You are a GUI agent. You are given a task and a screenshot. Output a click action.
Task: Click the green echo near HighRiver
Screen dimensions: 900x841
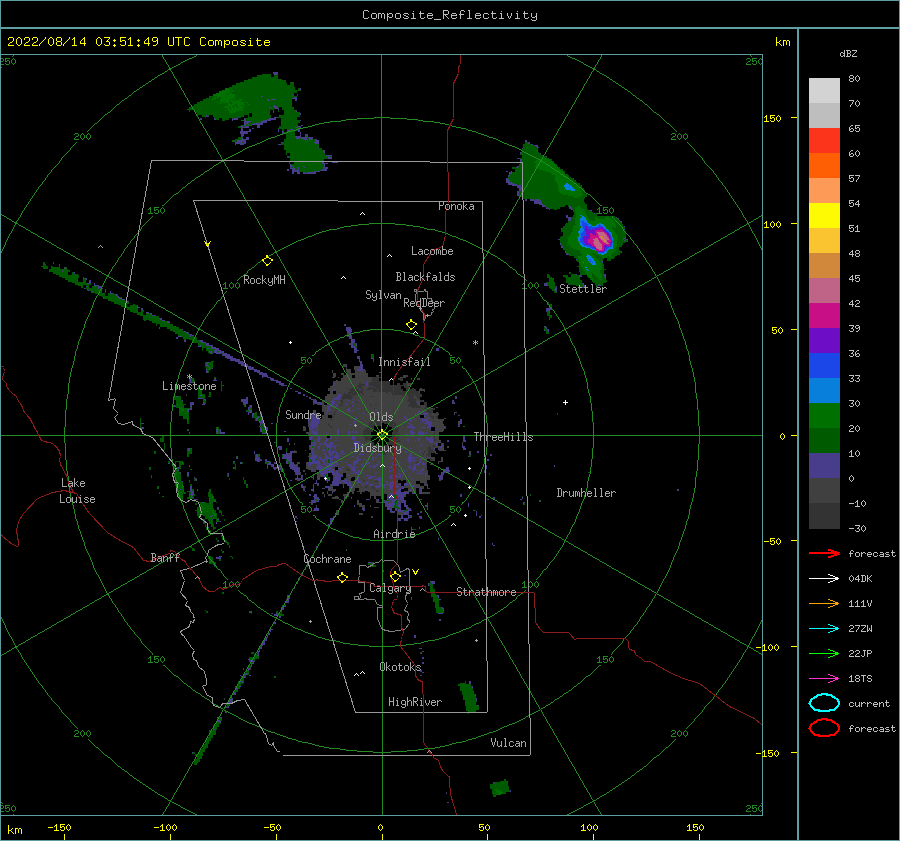click(468, 696)
